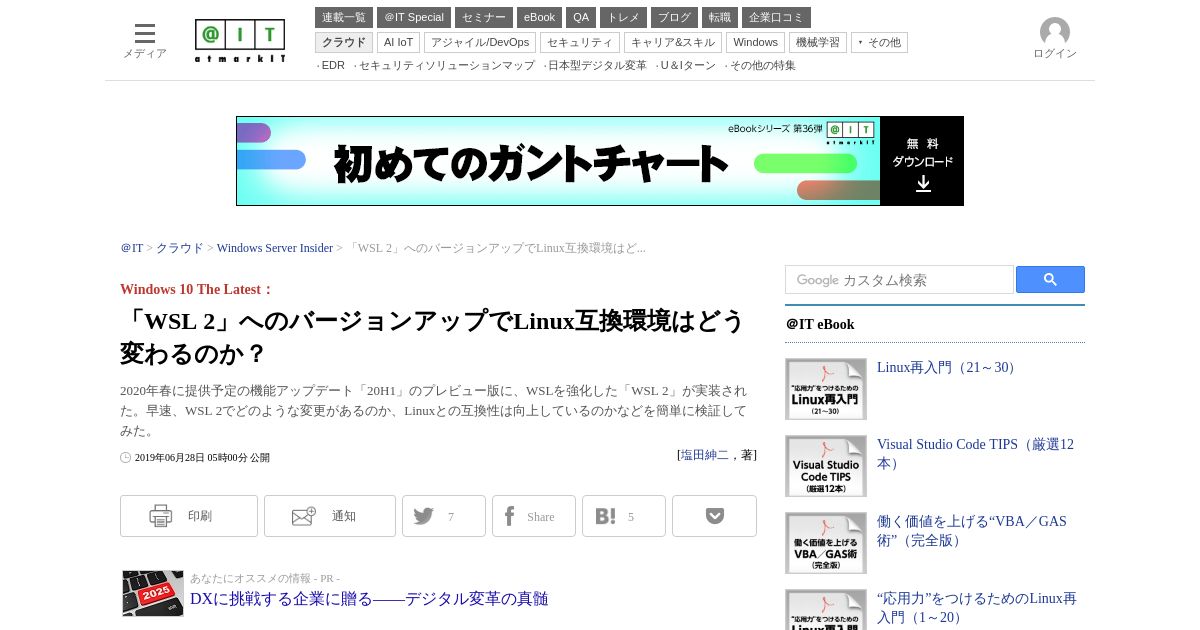Open DXに挑戦する企業に贈る article link

369,599
